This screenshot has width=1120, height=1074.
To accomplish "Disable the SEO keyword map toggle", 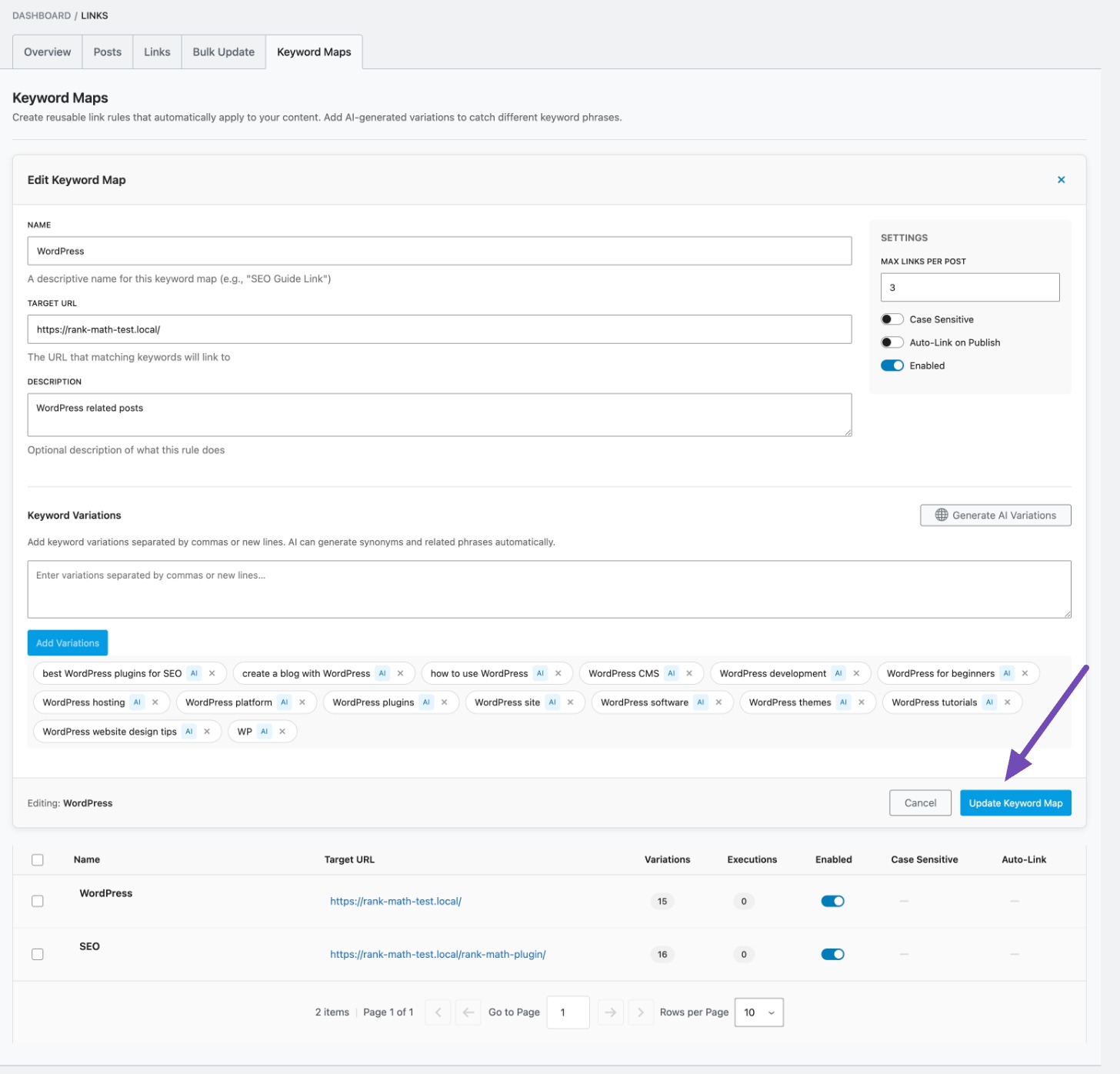I will [833, 953].
